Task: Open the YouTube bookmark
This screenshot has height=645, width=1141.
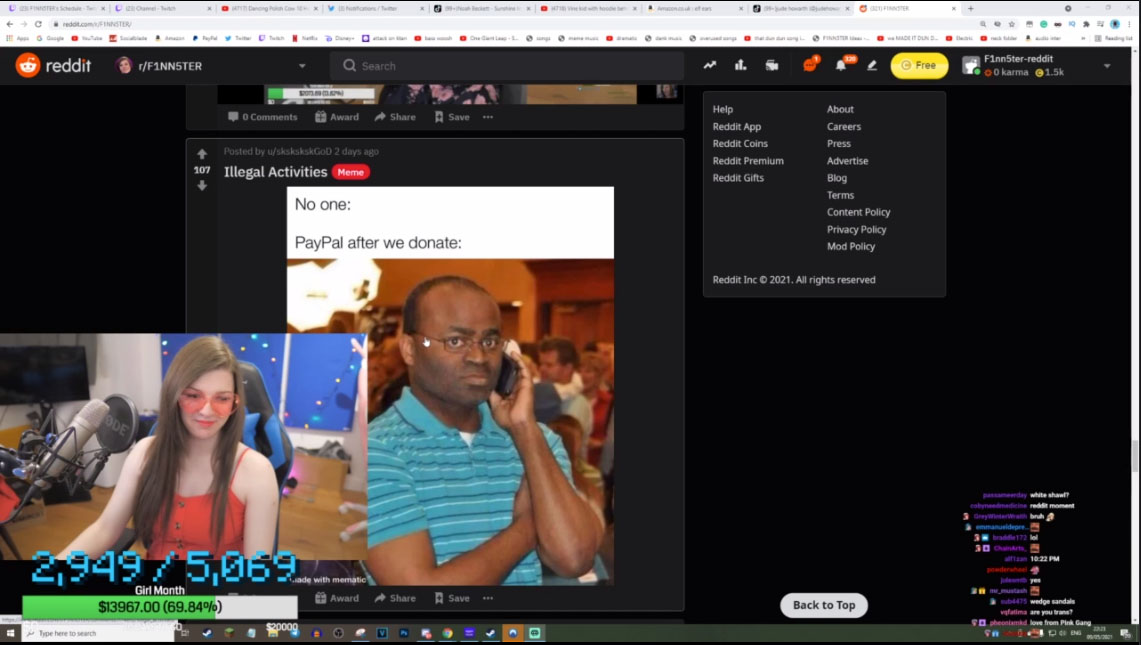Action: pos(87,38)
